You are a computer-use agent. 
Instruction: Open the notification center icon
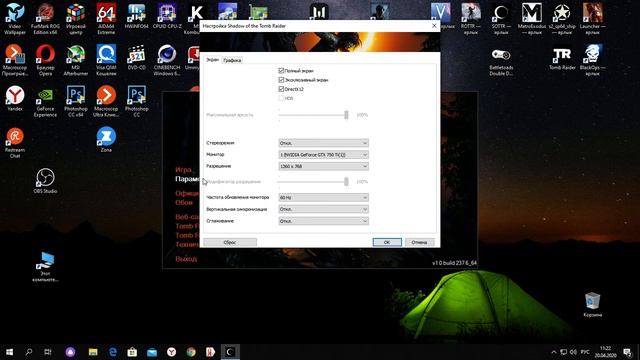627,352
